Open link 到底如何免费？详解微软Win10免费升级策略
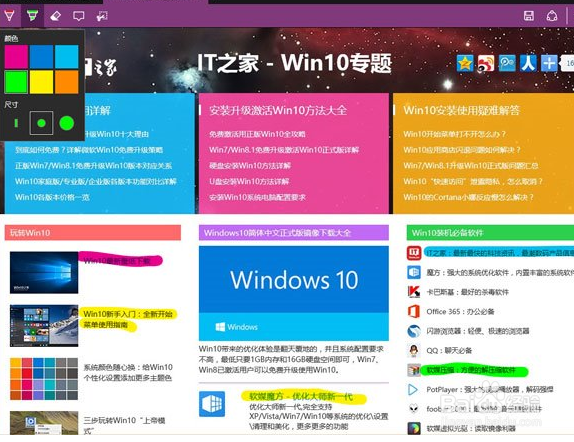The width and height of the screenshot is (574, 442). pos(89,150)
